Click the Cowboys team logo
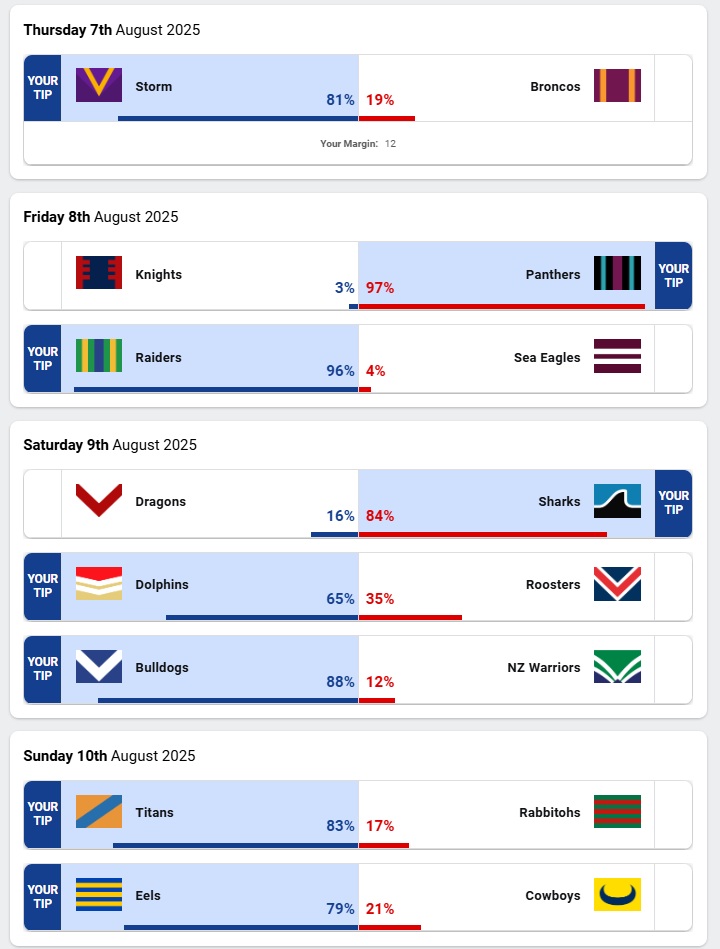This screenshot has width=720, height=949. tap(617, 895)
